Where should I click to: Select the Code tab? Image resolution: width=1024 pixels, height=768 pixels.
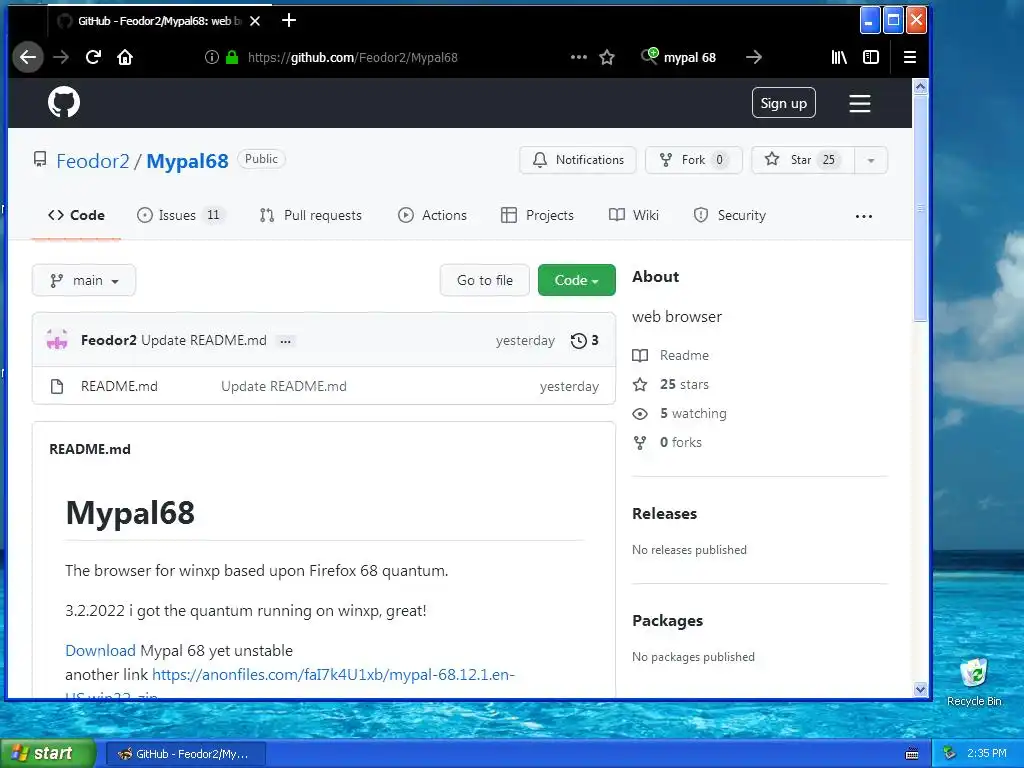76,216
